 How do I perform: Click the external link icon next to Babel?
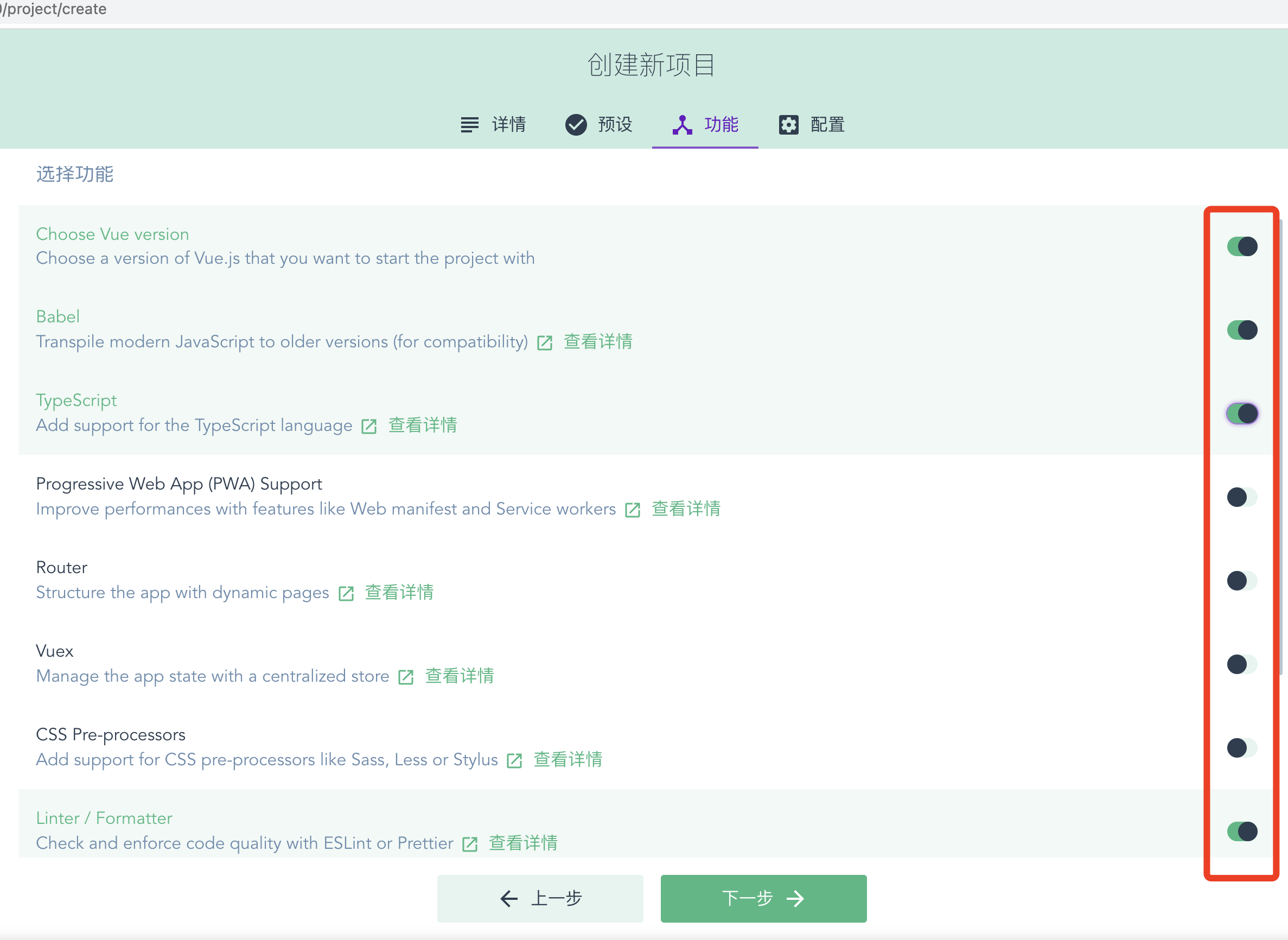pos(545,342)
